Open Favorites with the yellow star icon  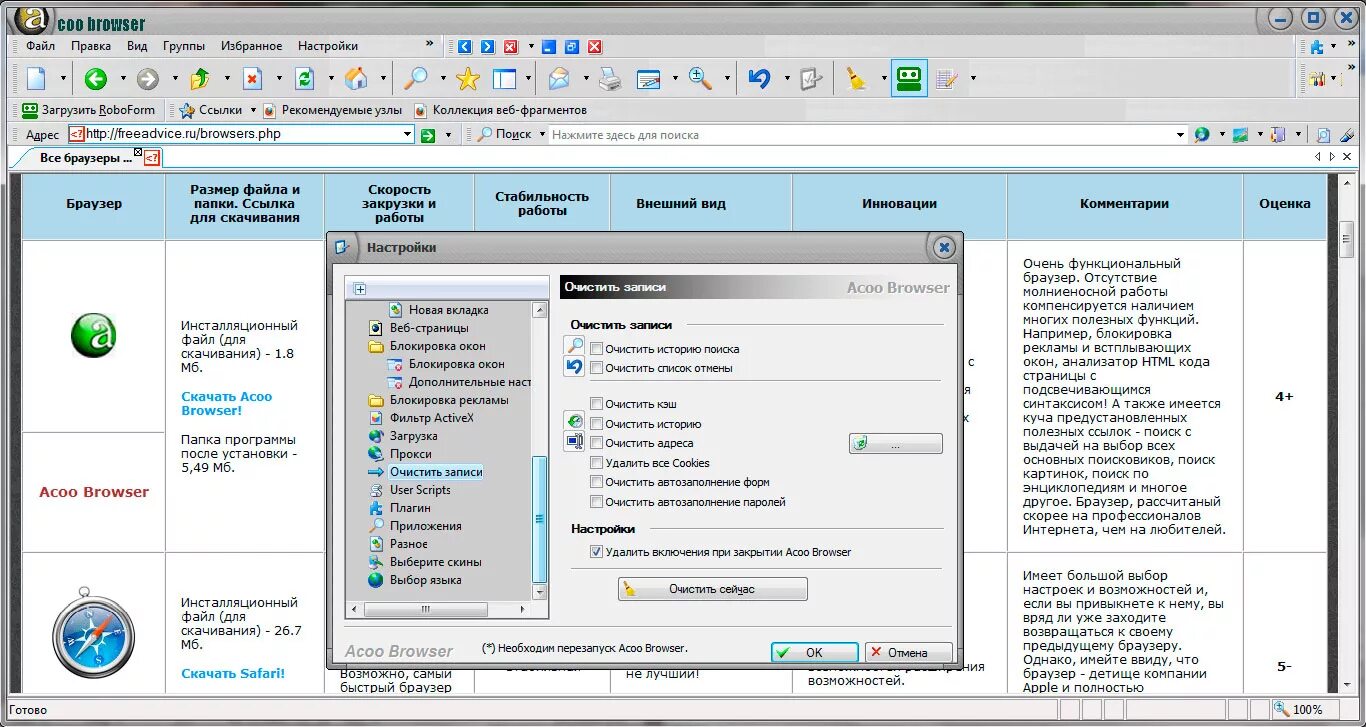[468, 79]
